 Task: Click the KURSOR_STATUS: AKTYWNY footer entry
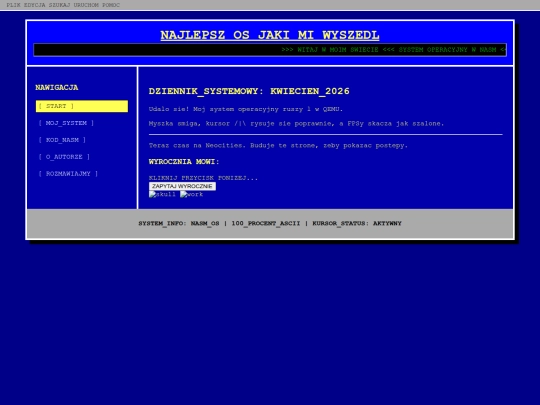click(357, 223)
